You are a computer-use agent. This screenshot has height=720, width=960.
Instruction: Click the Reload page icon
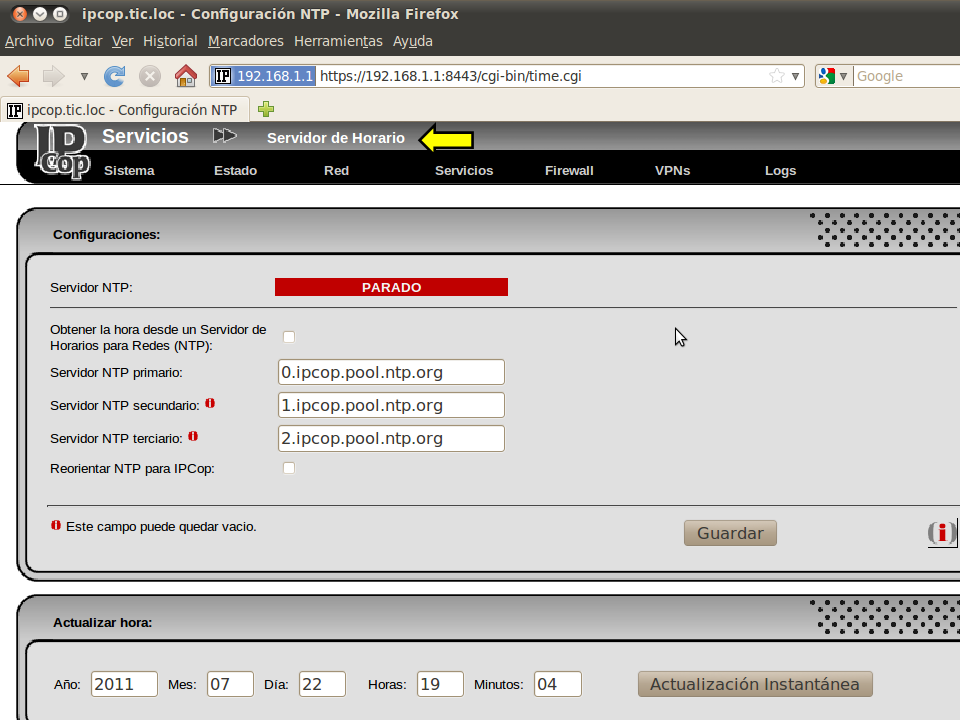tap(115, 76)
